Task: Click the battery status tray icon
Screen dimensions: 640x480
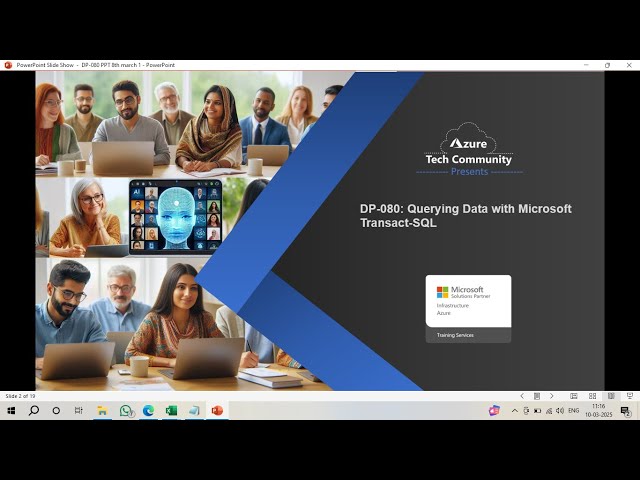Action: [538, 411]
